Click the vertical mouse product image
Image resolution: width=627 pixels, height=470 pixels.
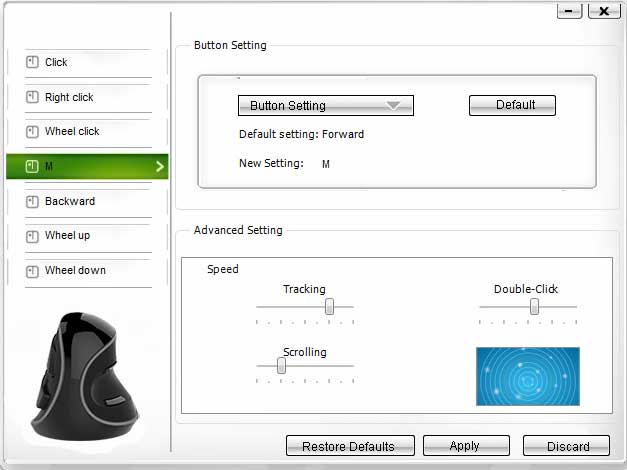(x=85, y=376)
